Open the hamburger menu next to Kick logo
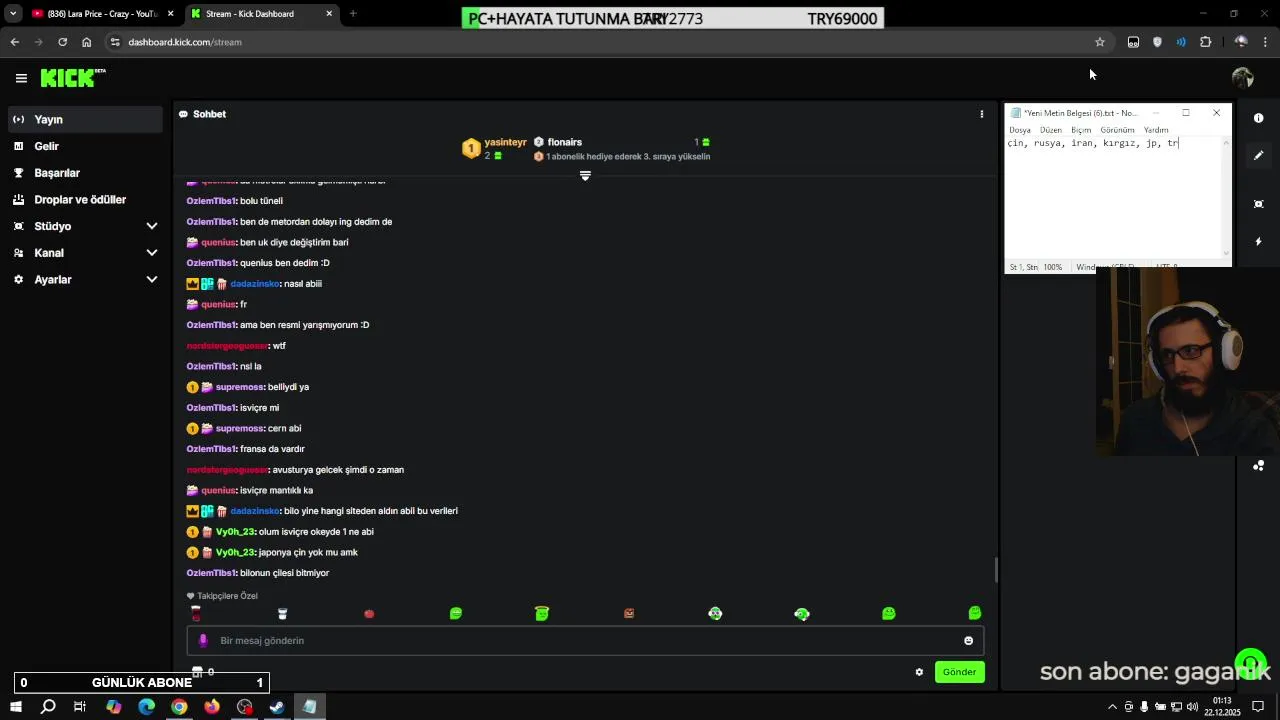1280x720 pixels. pos(21,78)
